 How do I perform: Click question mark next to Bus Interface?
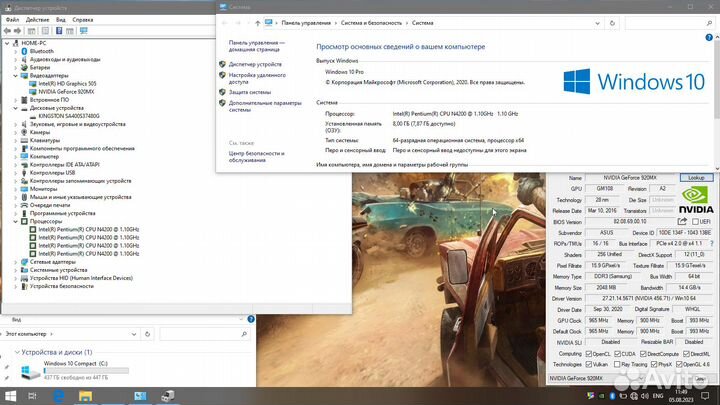pyautogui.click(x=712, y=243)
